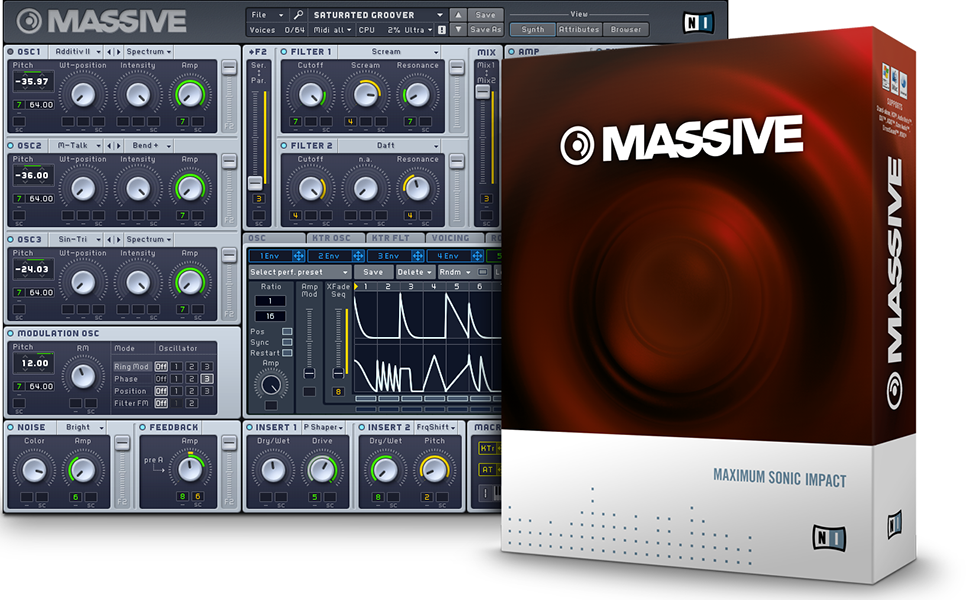Image resolution: width=967 pixels, height=600 pixels.
Task: Toggle OSC3 power button
Action: pos(10,239)
